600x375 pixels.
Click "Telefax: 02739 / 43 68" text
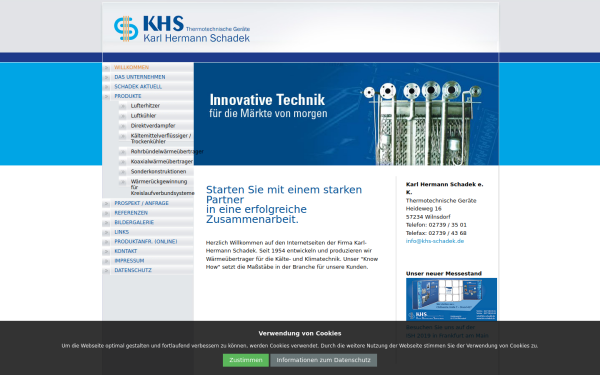pyautogui.click(x=436, y=233)
